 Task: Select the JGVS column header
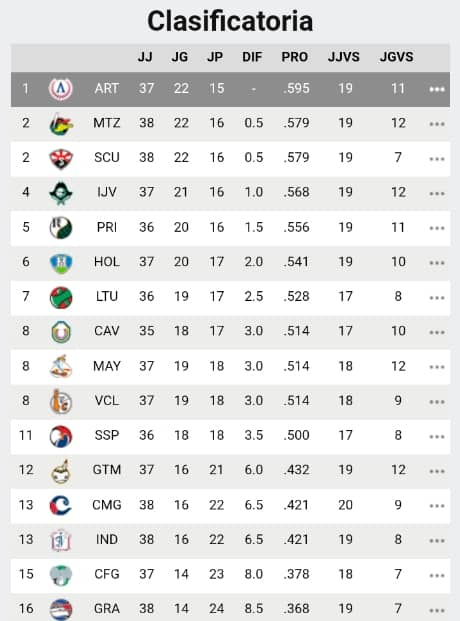396,57
